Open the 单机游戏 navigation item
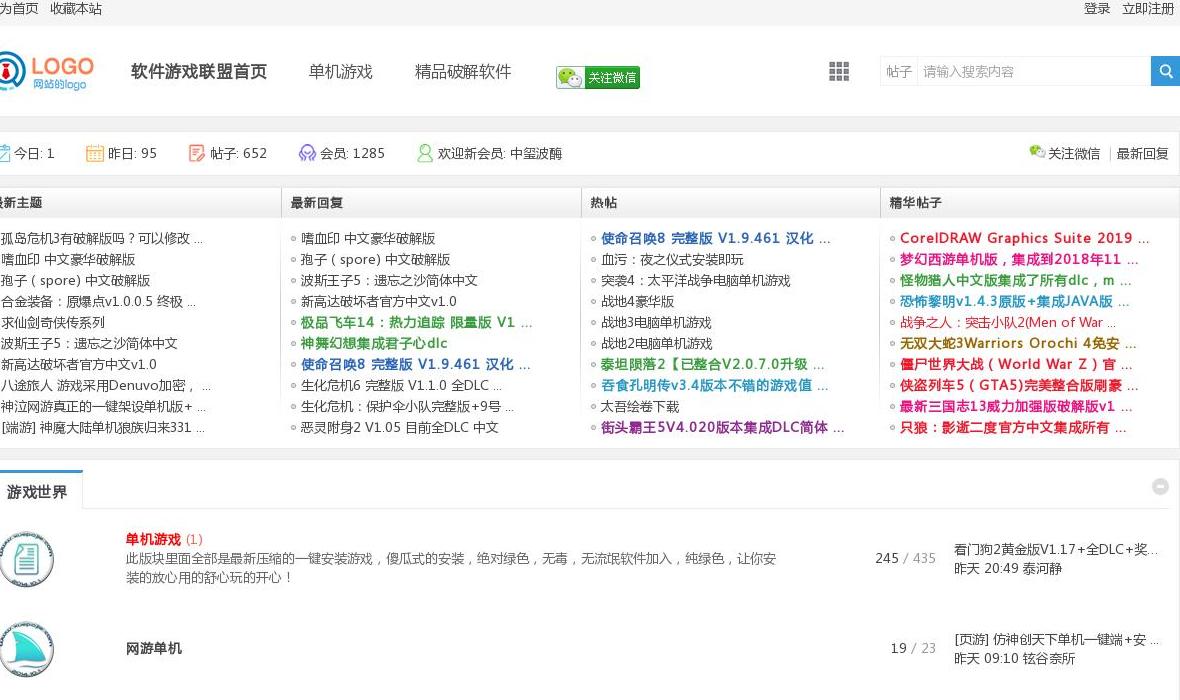This screenshot has width=1180, height=700. [340, 72]
